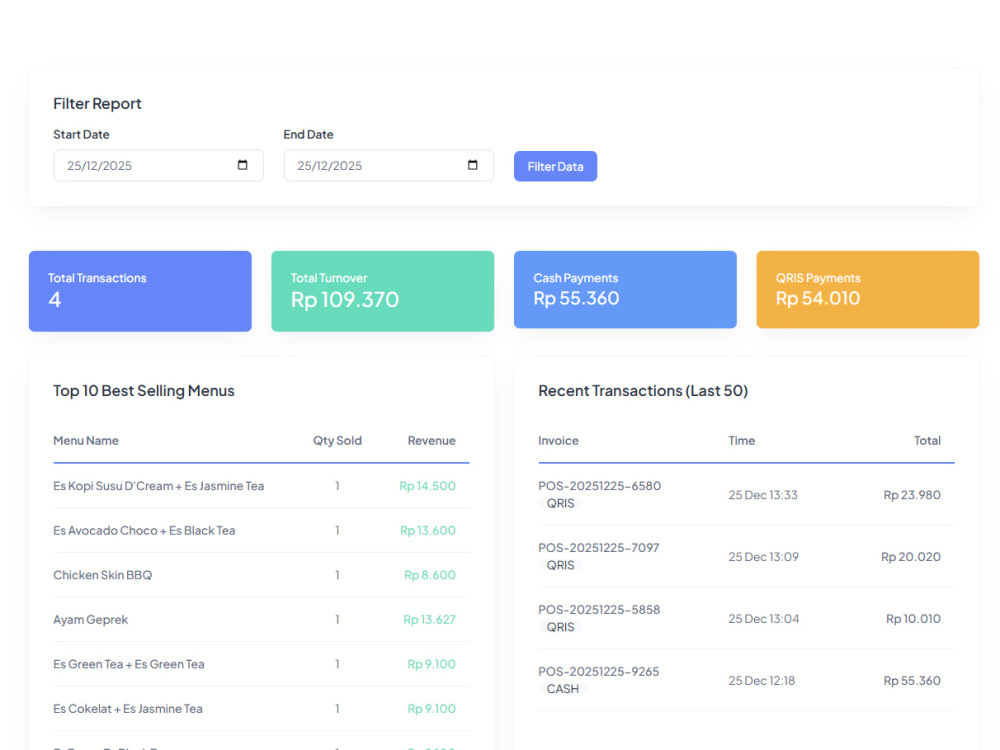Select Es Cokelat + Es Jasmine Tea row

(x=261, y=709)
